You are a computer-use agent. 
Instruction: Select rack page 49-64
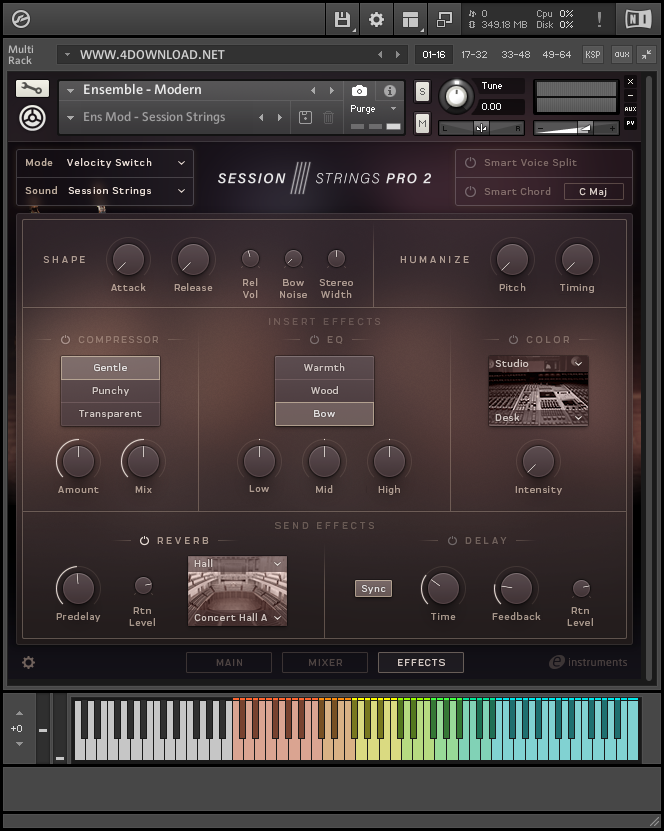[556, 55]
